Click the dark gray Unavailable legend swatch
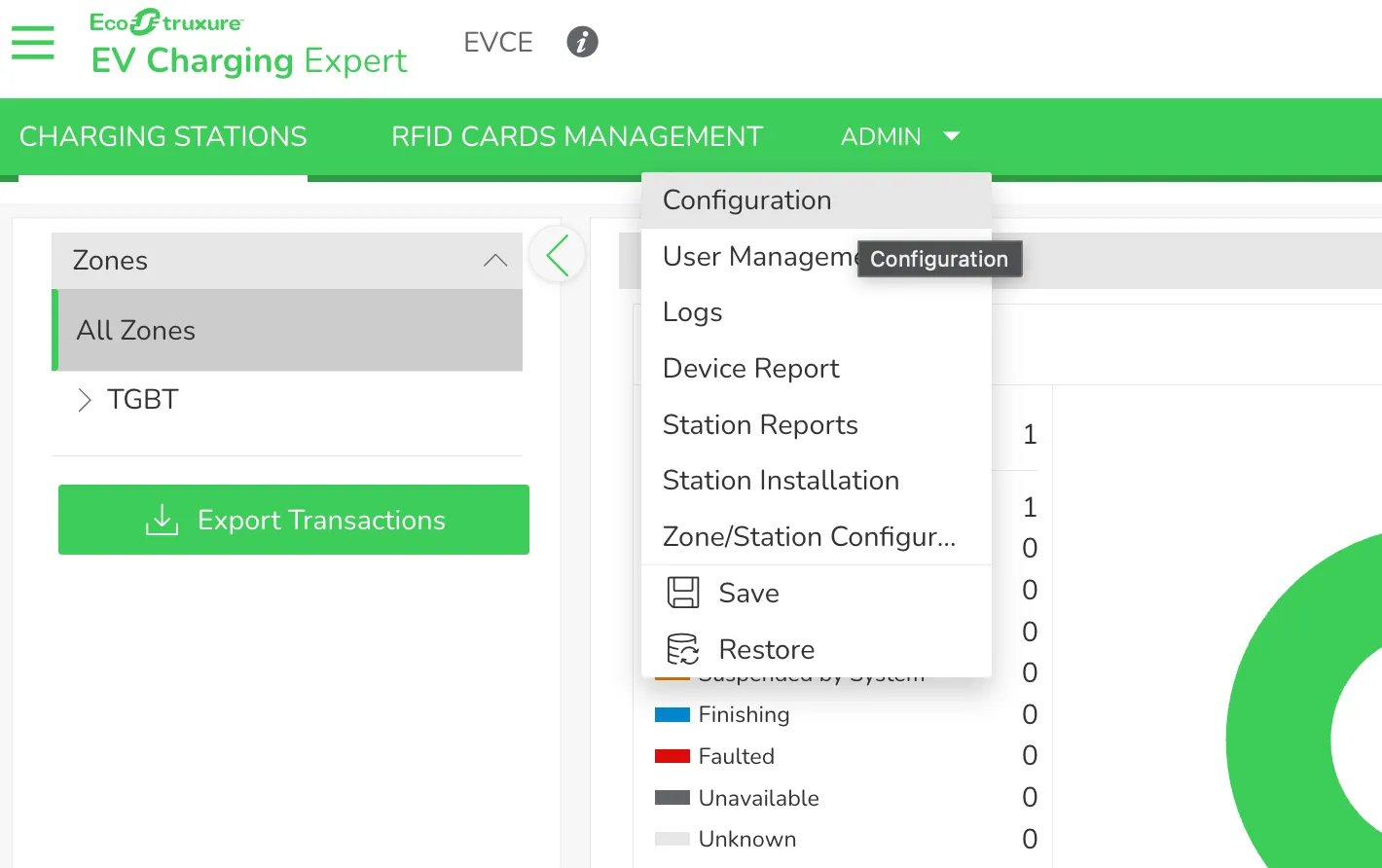 [673, 798]
